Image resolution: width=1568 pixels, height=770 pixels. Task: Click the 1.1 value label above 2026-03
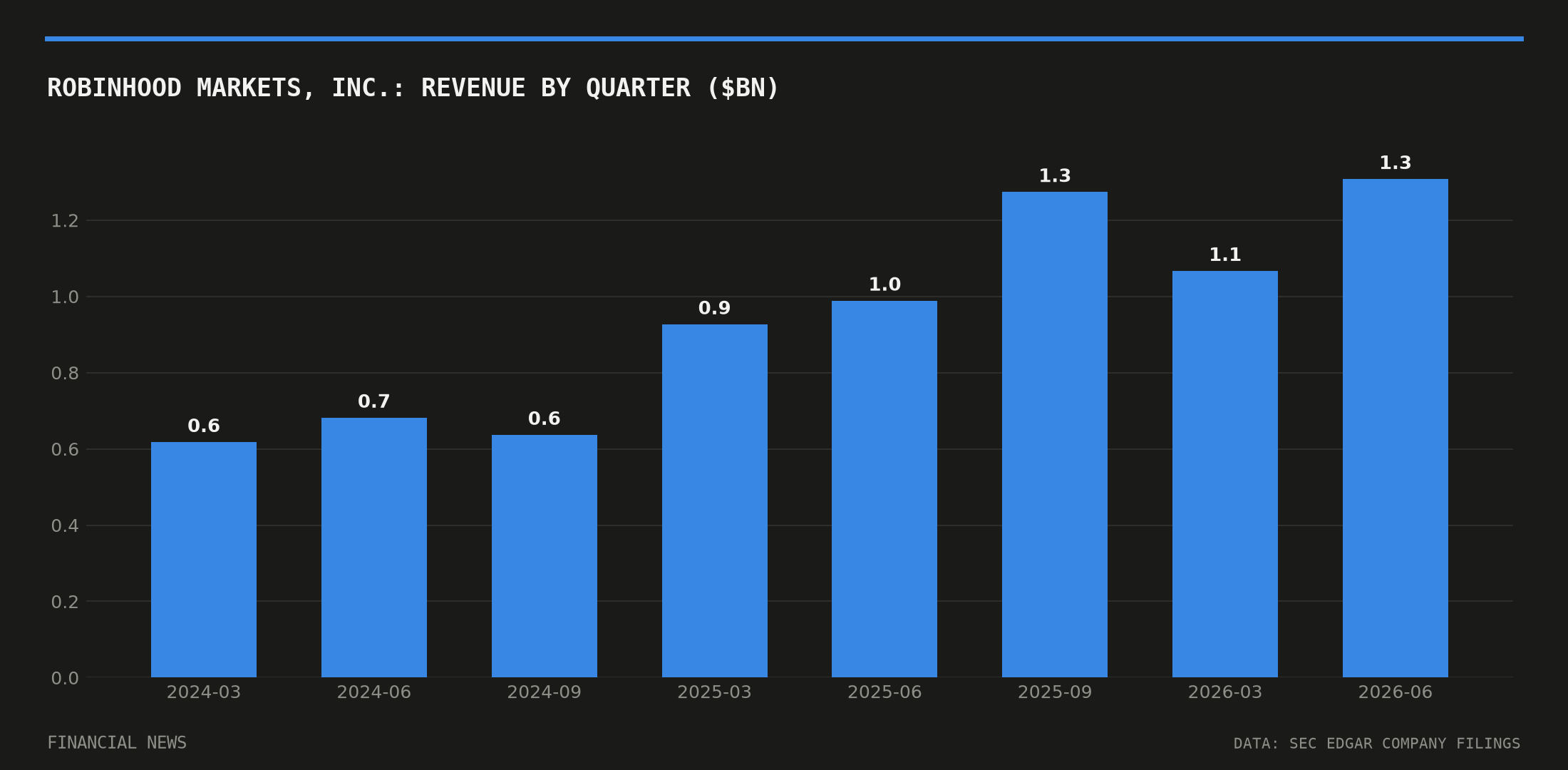point(1225,255)
